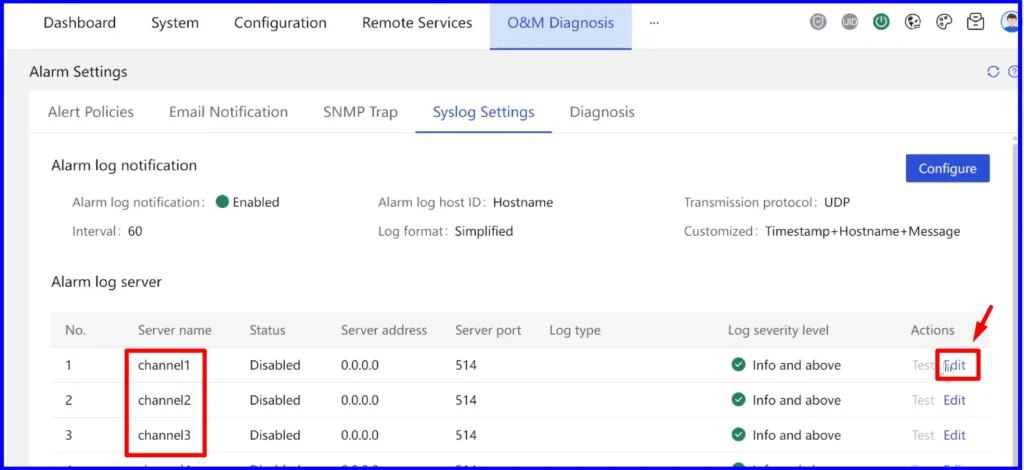Click the channel1 severity green check icon
The image size is (1024, 470).
(739, 365)
